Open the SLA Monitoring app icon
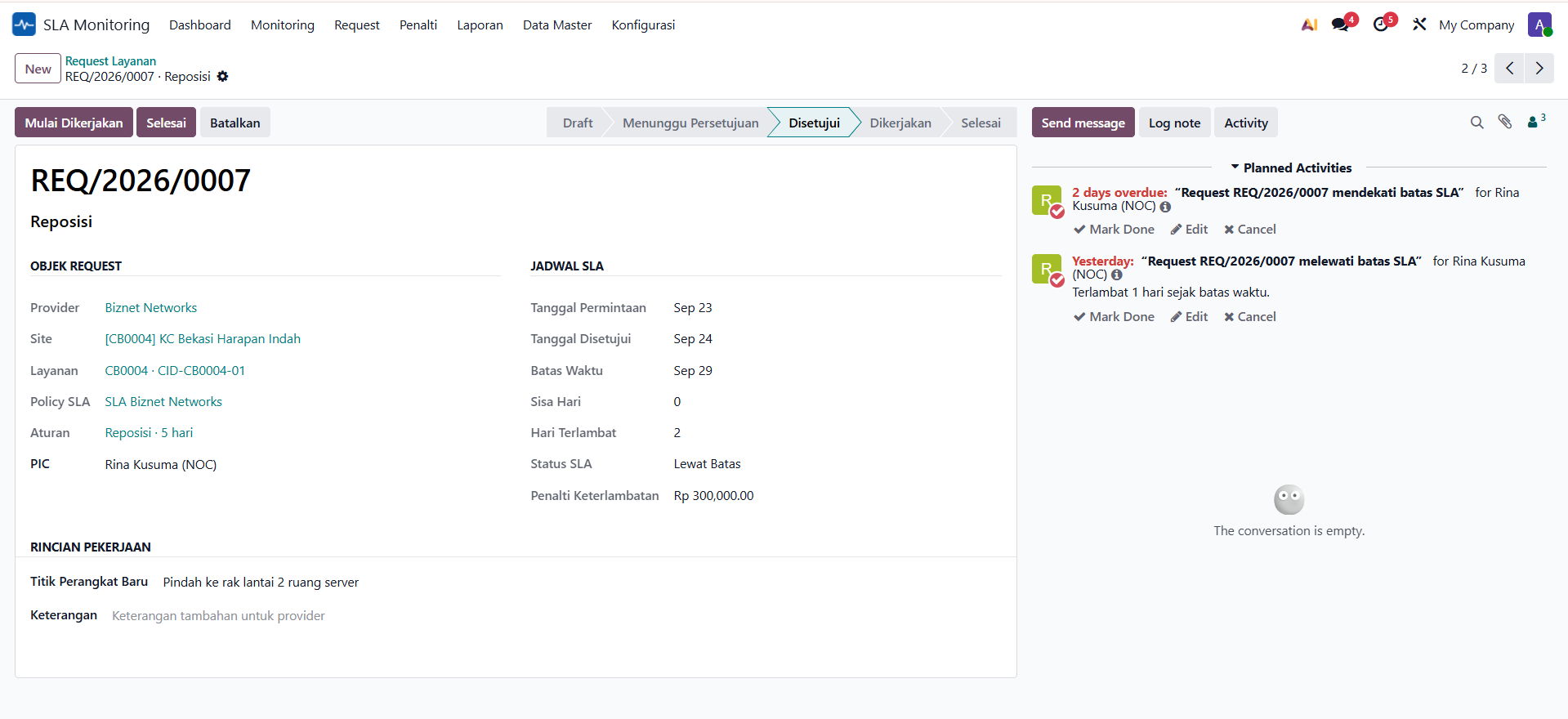 click(25, 25)
